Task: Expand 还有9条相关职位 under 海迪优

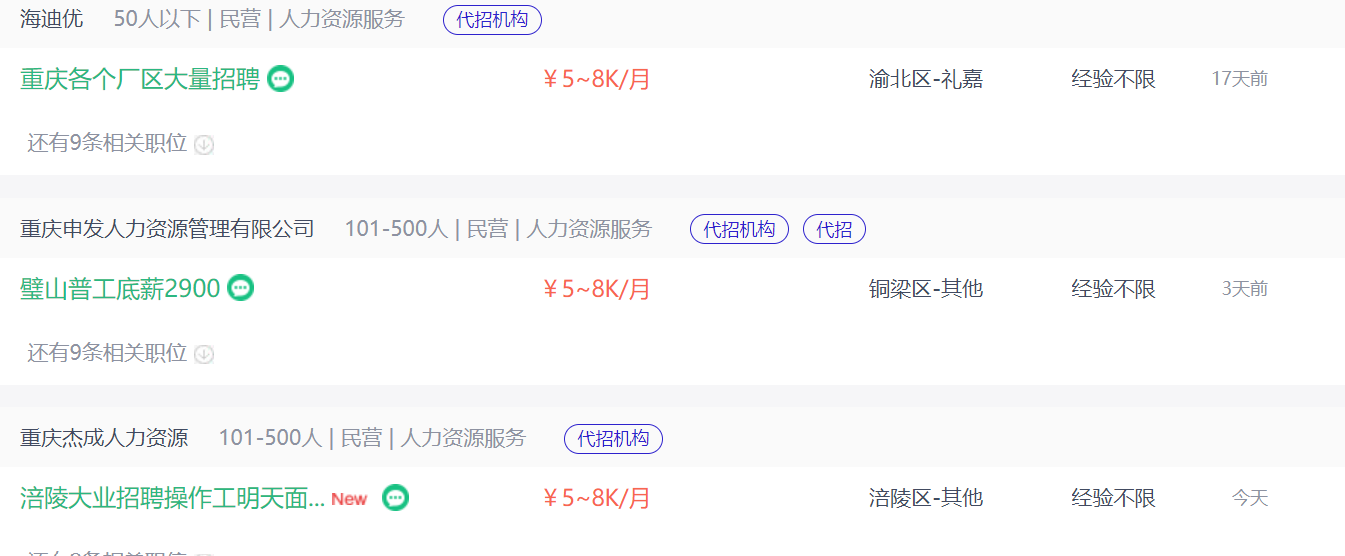Action: (107, 144)
